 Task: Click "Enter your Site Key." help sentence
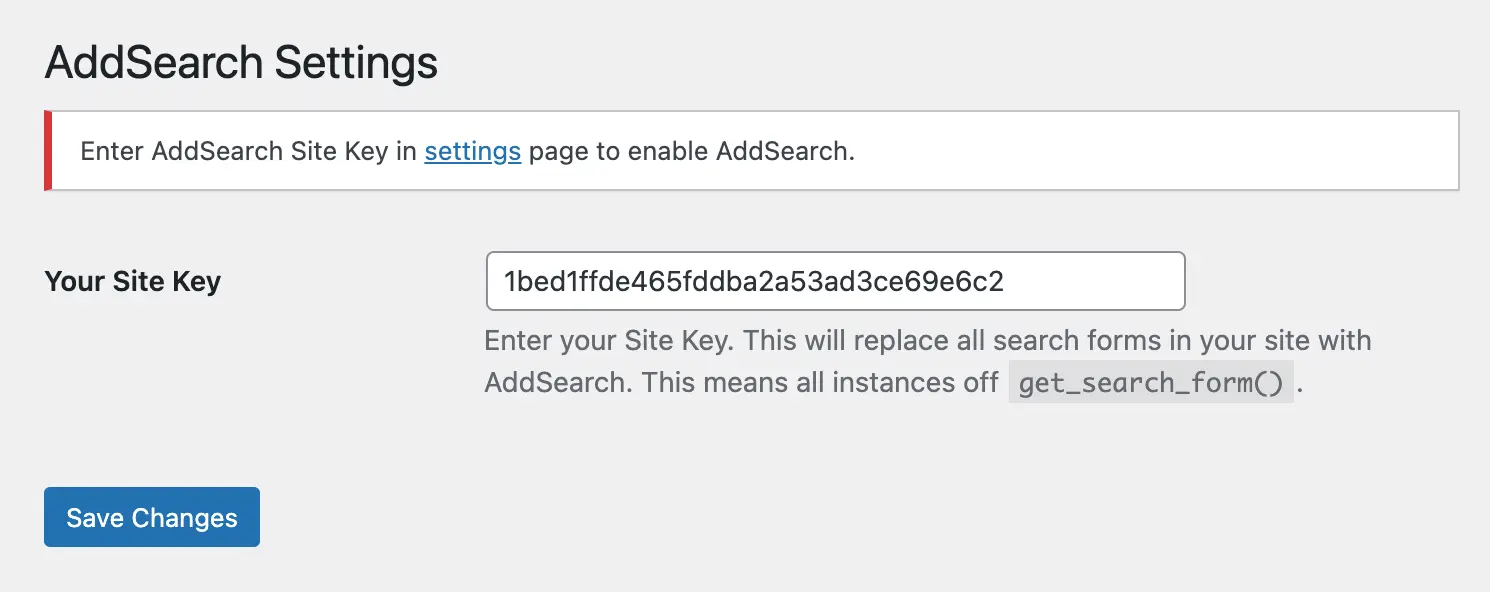[x=610, y=340]
